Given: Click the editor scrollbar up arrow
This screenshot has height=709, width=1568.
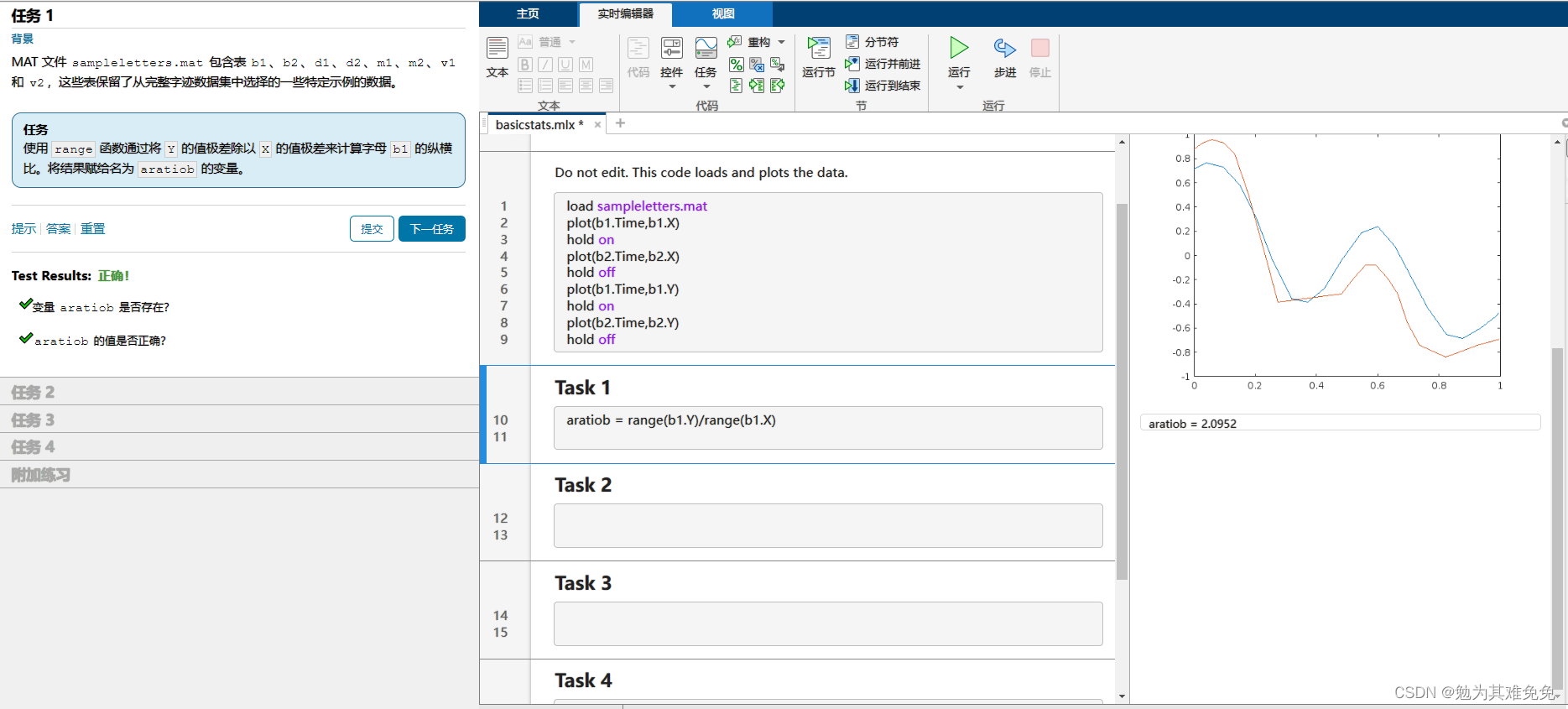Looking at the screenshot, I should tap(1123, 142).
